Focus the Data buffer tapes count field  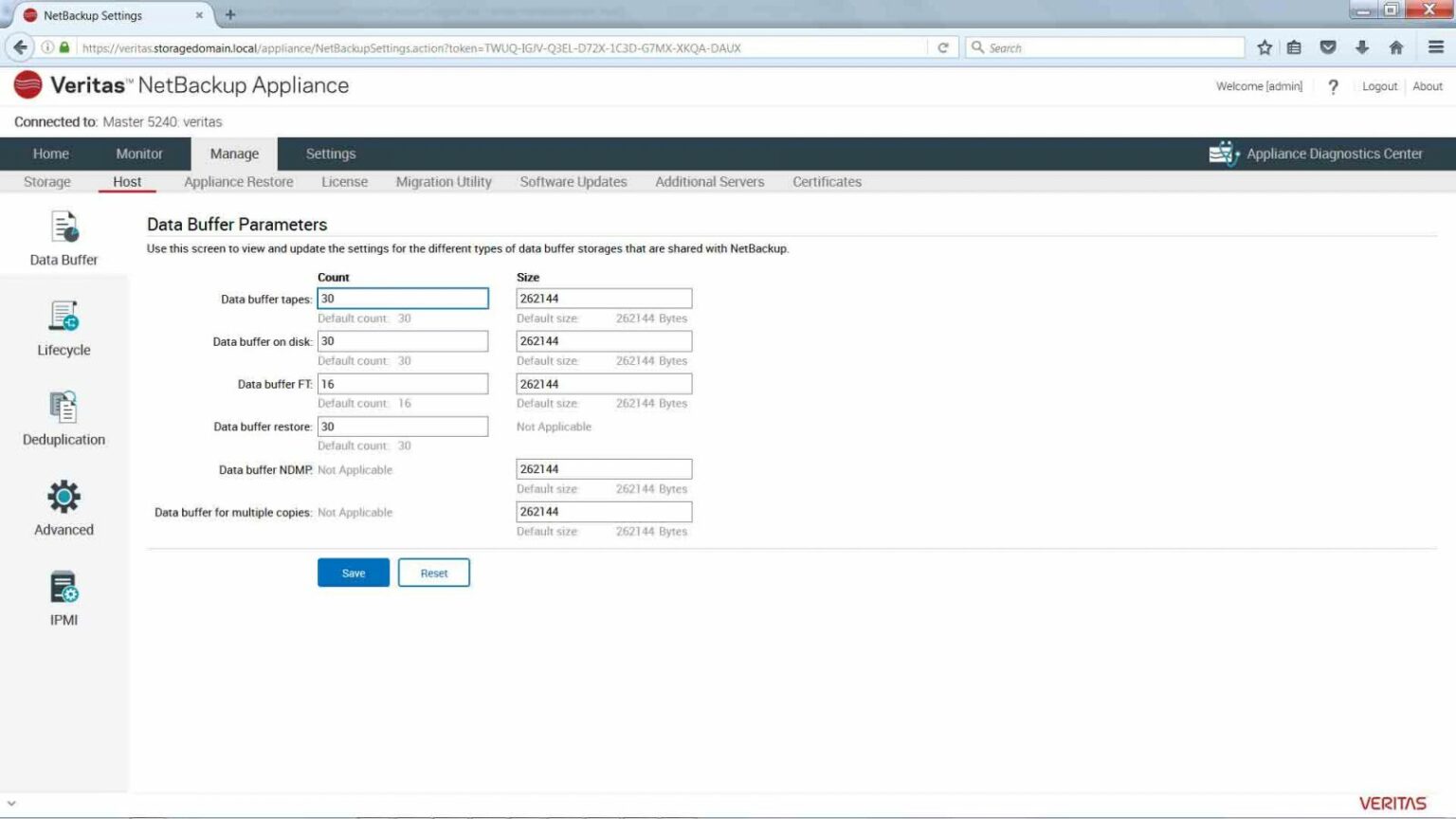point(403,299)
